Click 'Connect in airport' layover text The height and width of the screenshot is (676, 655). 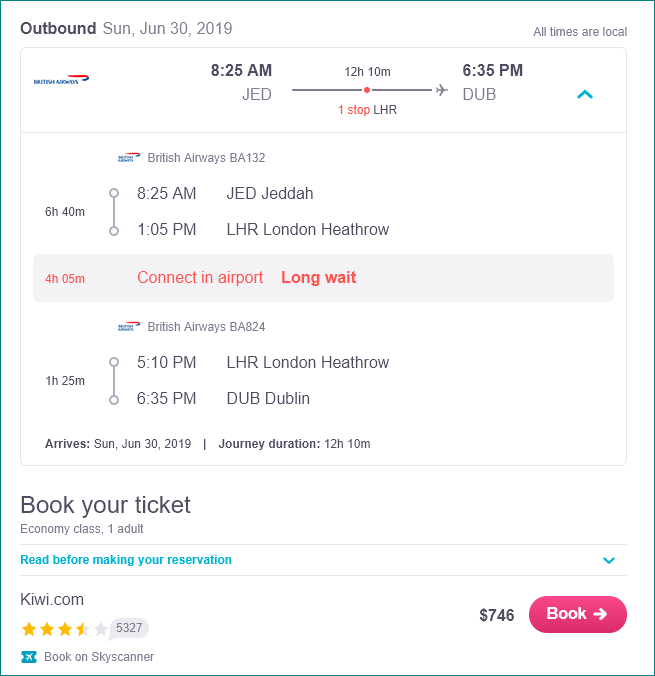(200, 278)
